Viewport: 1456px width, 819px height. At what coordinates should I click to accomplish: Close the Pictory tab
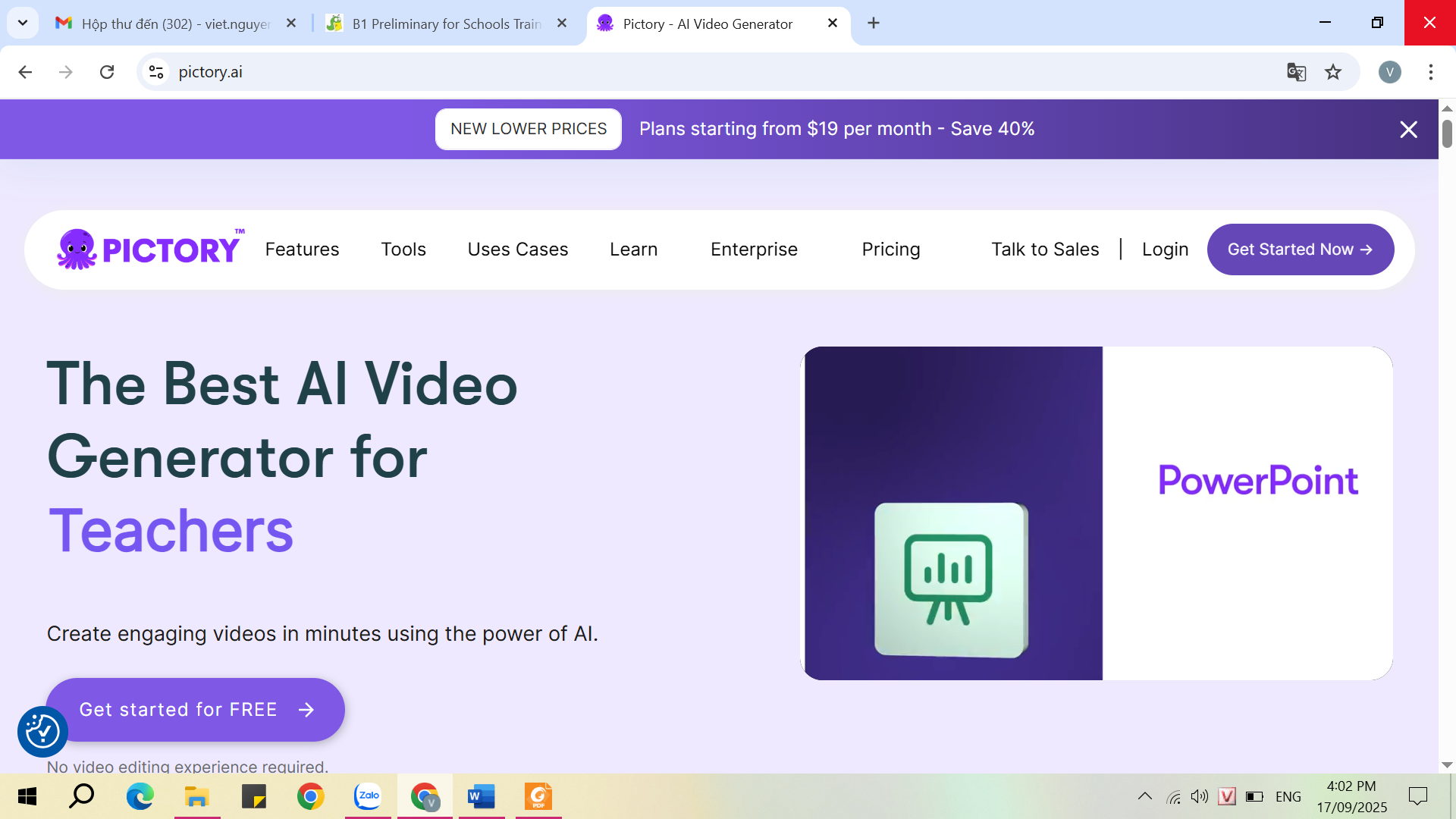(833, 24)
